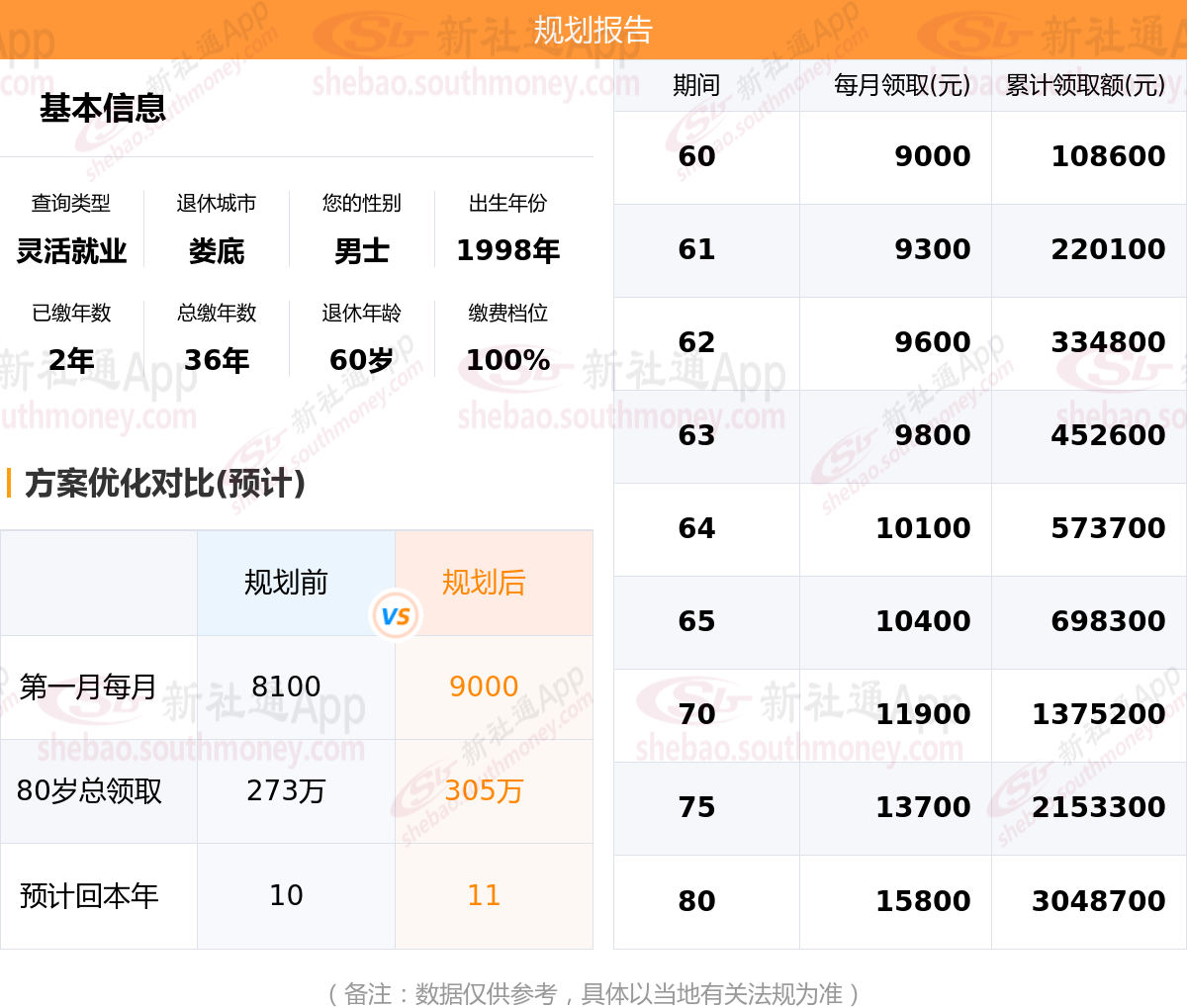Select the orange 305万 cell
This screenshot has width=1187, height=1008.
(x=484, y=791)
